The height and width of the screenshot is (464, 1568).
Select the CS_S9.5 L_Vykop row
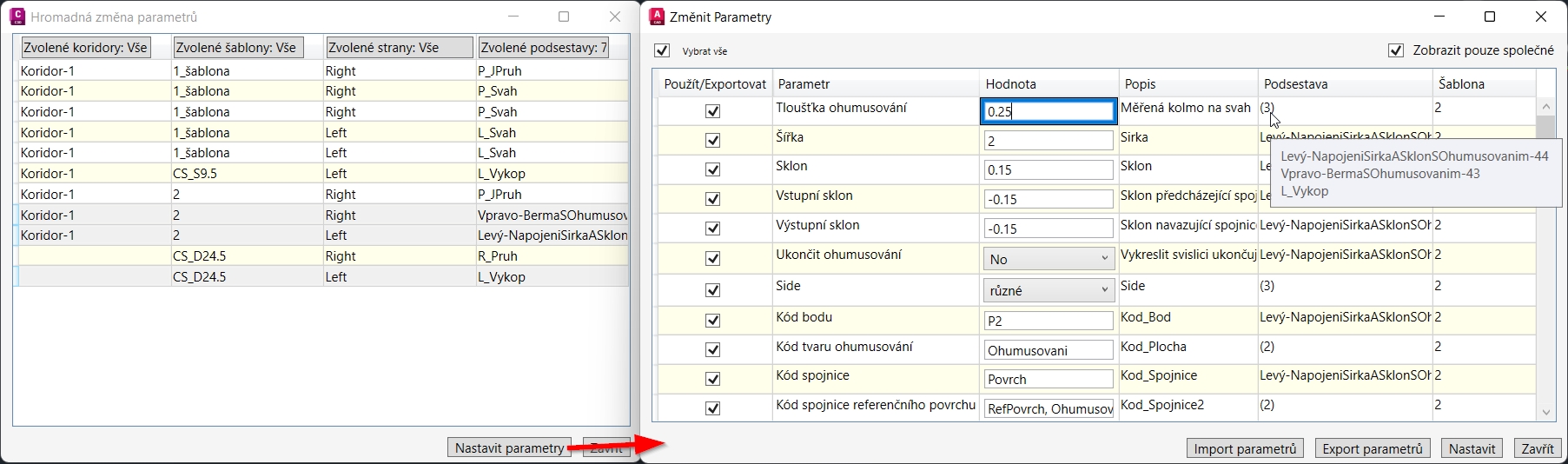coord(320,174)
